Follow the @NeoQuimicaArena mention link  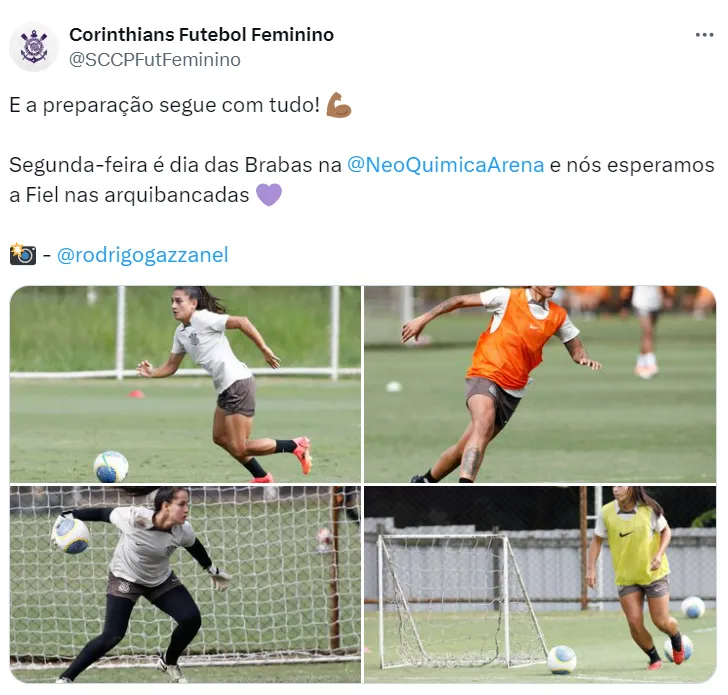pos(445,165)
